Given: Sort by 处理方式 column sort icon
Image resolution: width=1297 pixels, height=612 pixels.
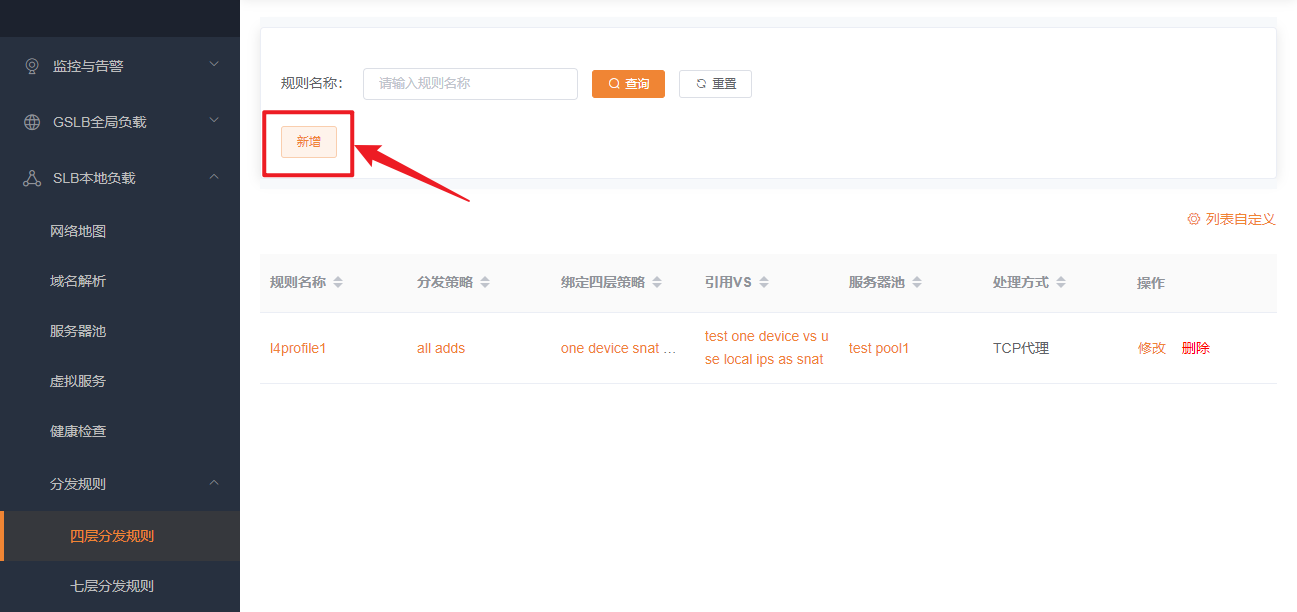Looking at the screenshot, I should pos(1061,283).
